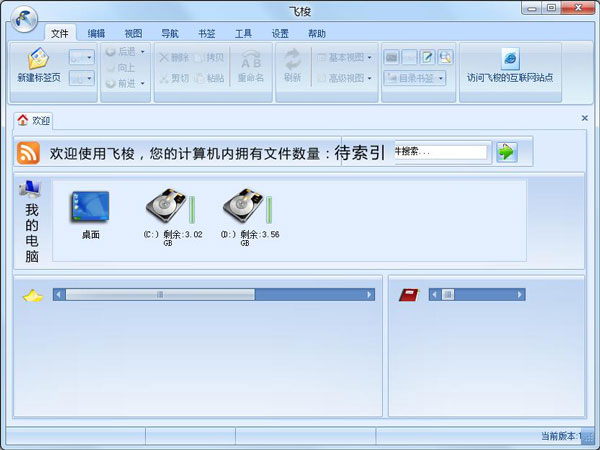600x450 pixels.
Task: Click the 新建标签页 new tab icon
Action: [x=38, y=59]
